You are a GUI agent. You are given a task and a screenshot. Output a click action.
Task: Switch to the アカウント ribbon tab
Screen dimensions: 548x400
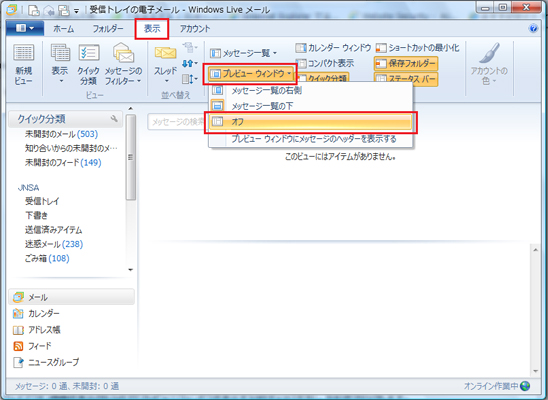pyautogui.click(x=195, y=29)
